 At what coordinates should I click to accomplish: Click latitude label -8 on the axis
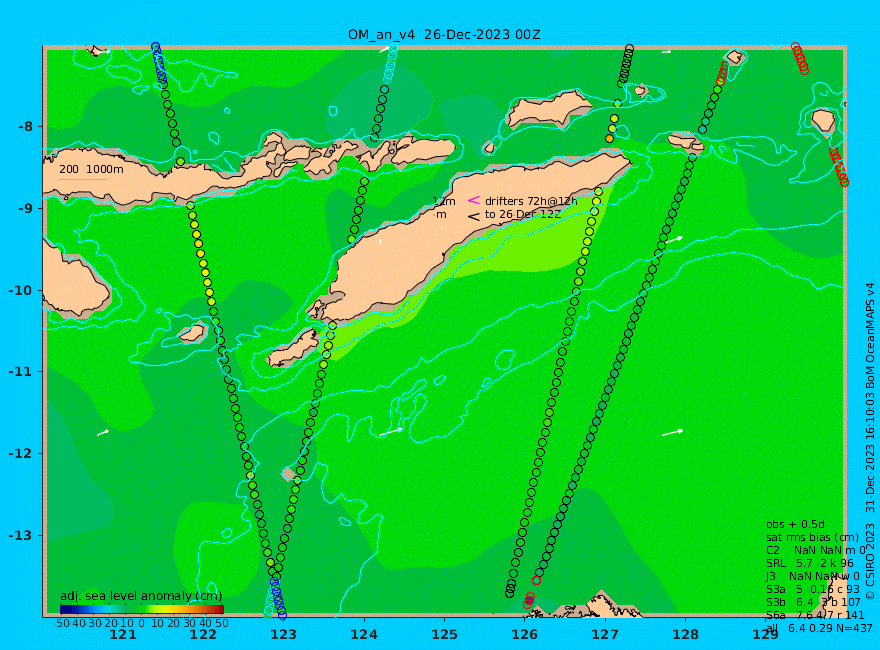click(25, 126)
